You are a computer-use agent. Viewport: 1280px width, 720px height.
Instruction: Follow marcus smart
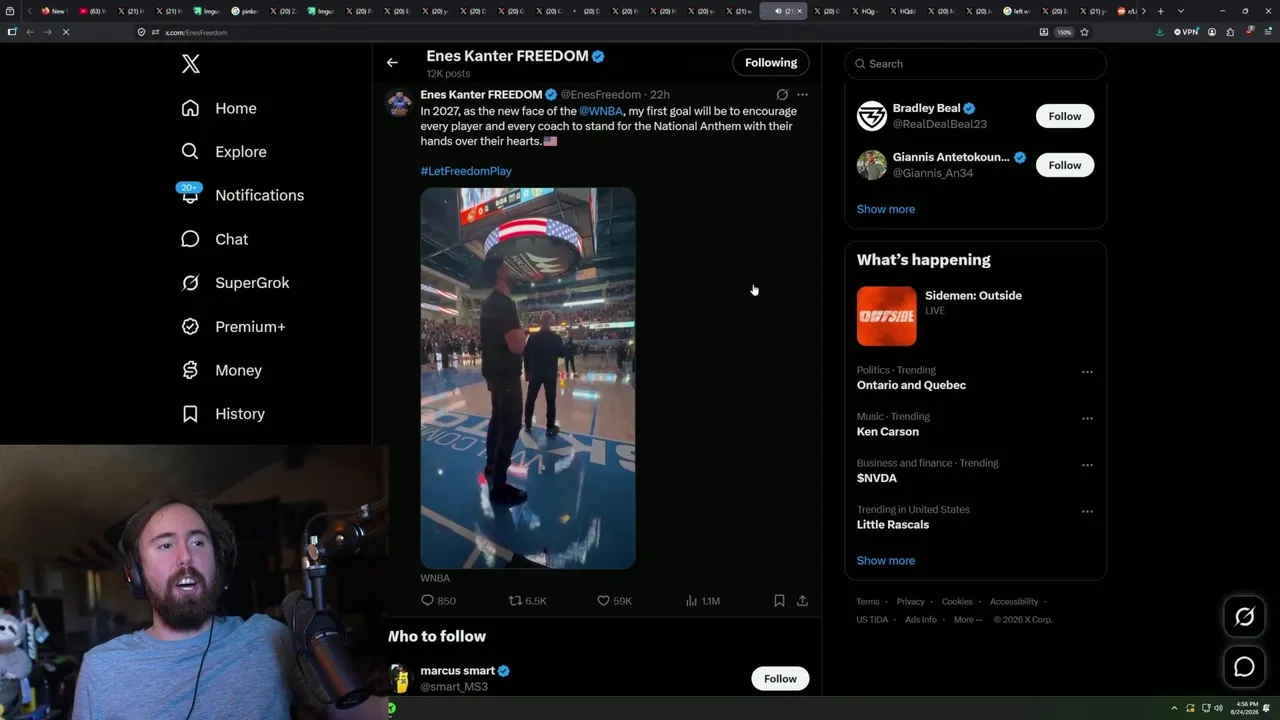click(780, 679)
